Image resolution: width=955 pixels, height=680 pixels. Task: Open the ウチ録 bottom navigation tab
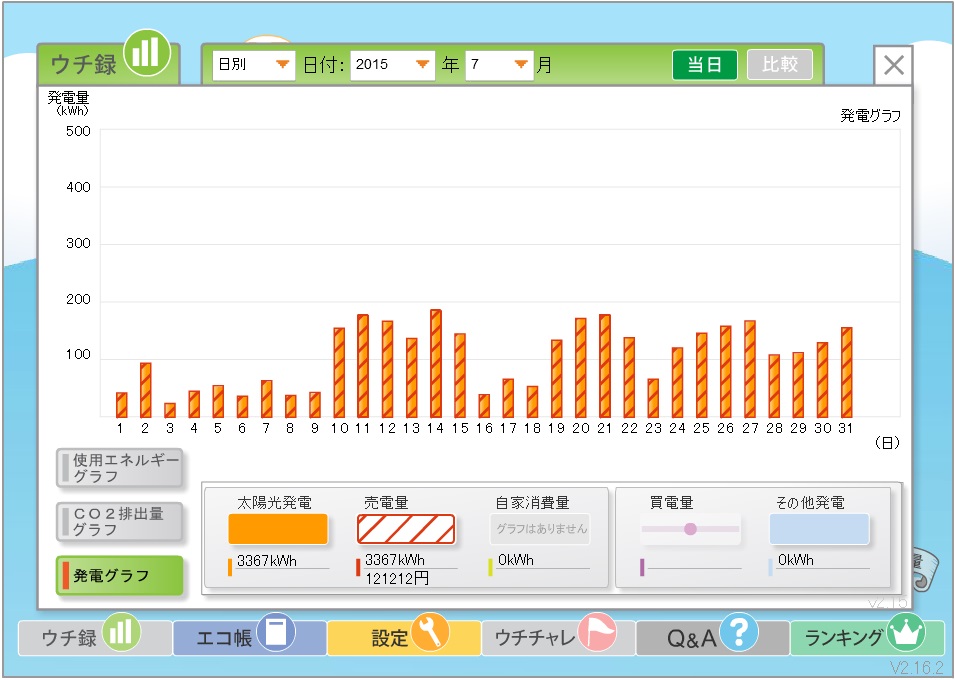point(95,637)
